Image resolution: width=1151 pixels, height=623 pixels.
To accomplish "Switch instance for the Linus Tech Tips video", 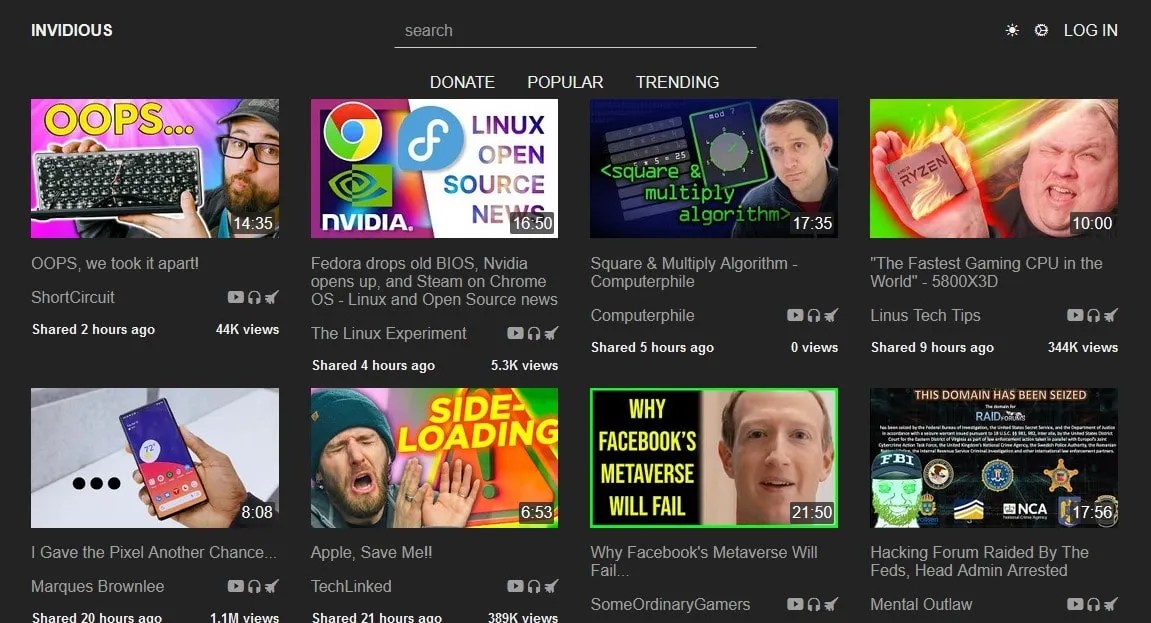I will [1110, 315].
